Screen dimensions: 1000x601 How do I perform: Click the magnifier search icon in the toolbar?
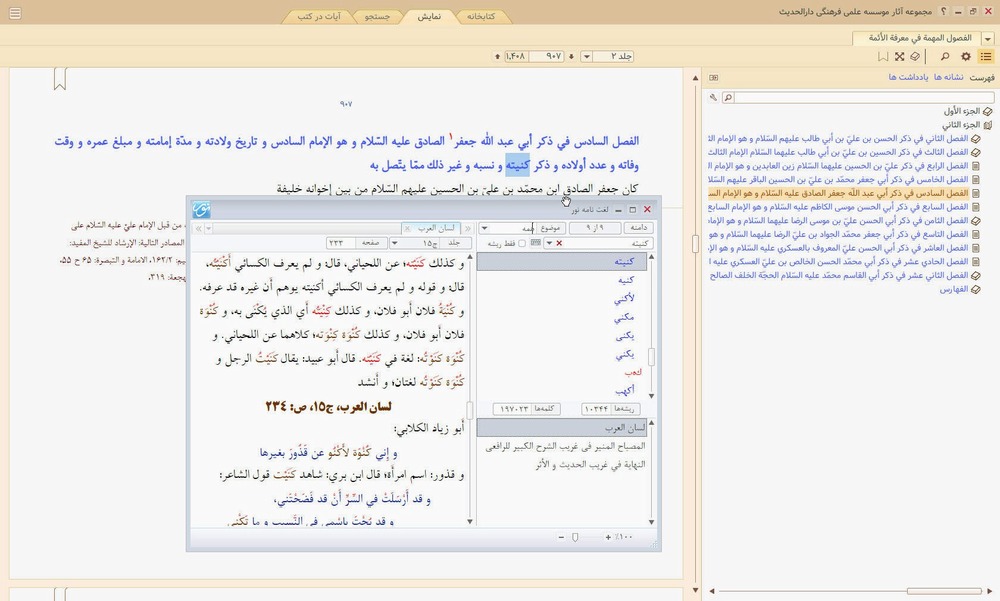coord(946,57)
